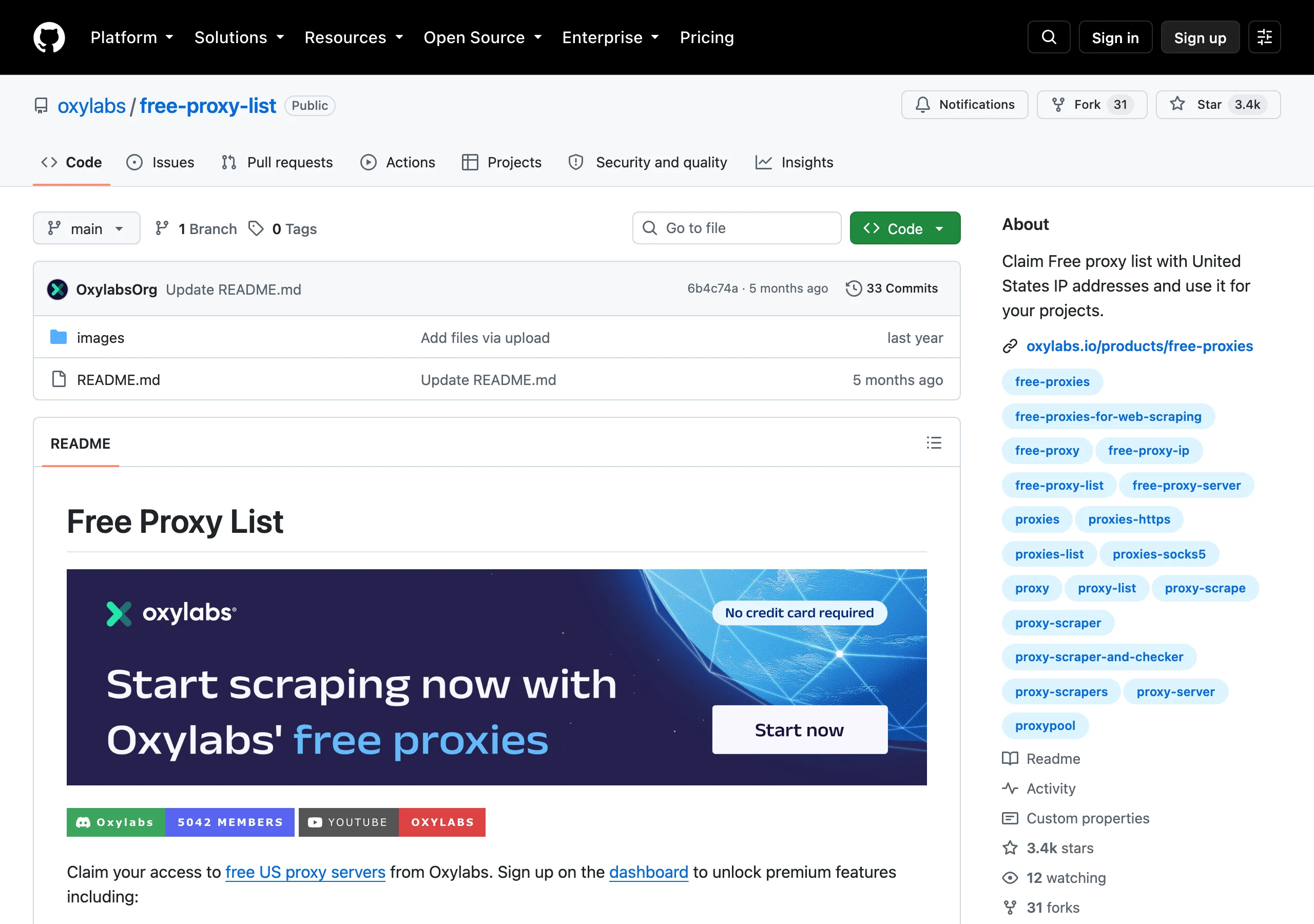Viewport: 1314px width, 924px height.
Task: Open the Insights tab
Action: [x=795, y=163]
